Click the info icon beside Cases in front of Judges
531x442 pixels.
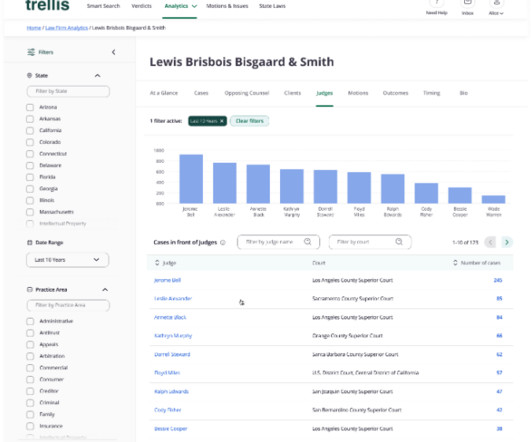pos(223,243)
